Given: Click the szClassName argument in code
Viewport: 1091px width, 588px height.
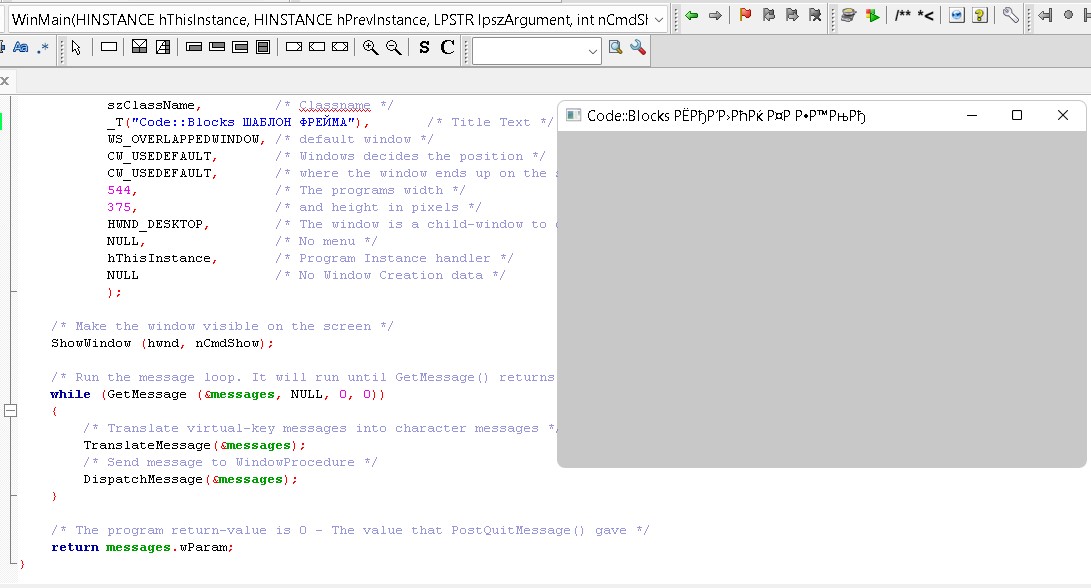Looking at the screenshot, I should pos(151,105).
